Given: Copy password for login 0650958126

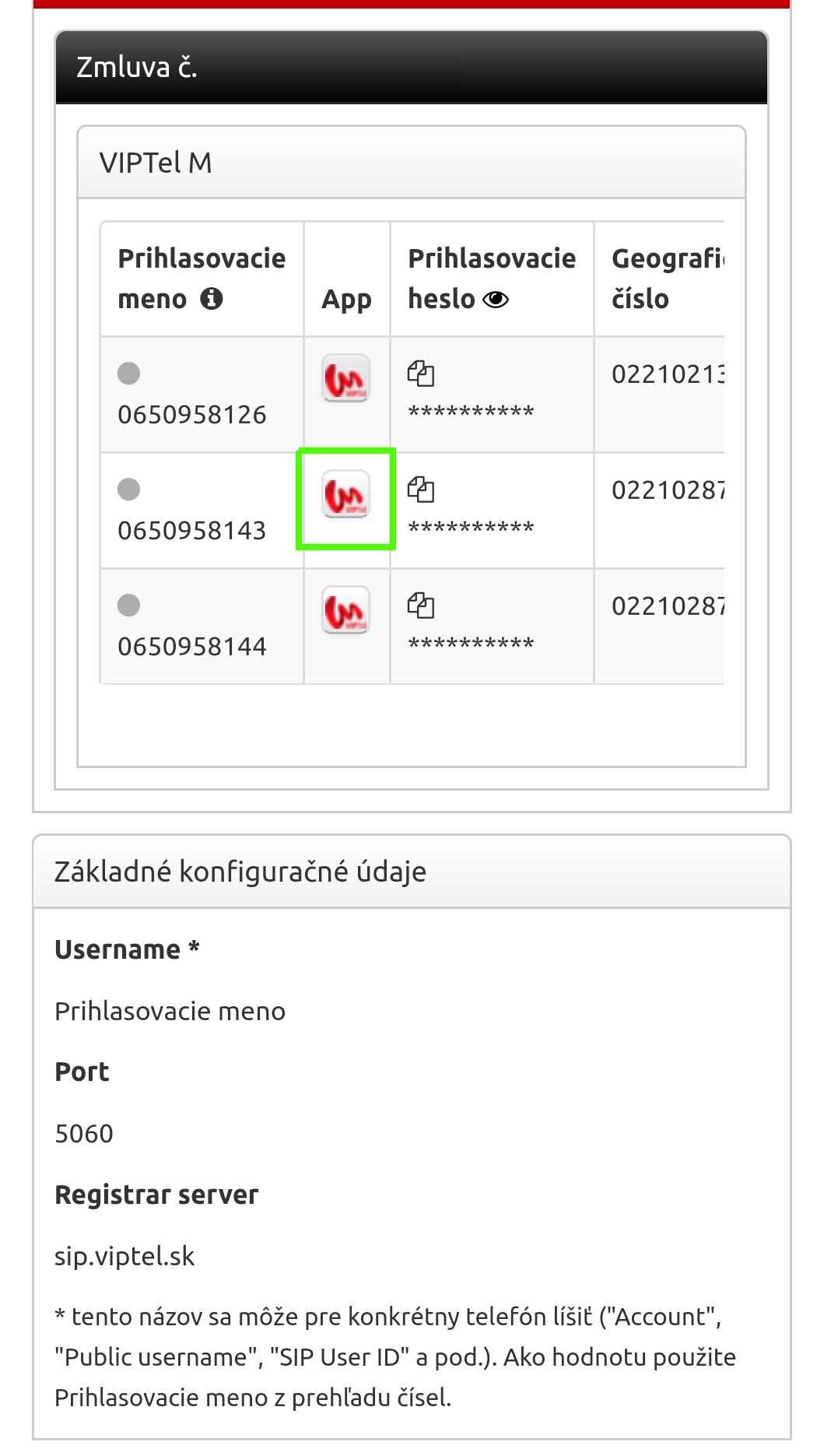Looking at the screenshot, I should [421, 374].
